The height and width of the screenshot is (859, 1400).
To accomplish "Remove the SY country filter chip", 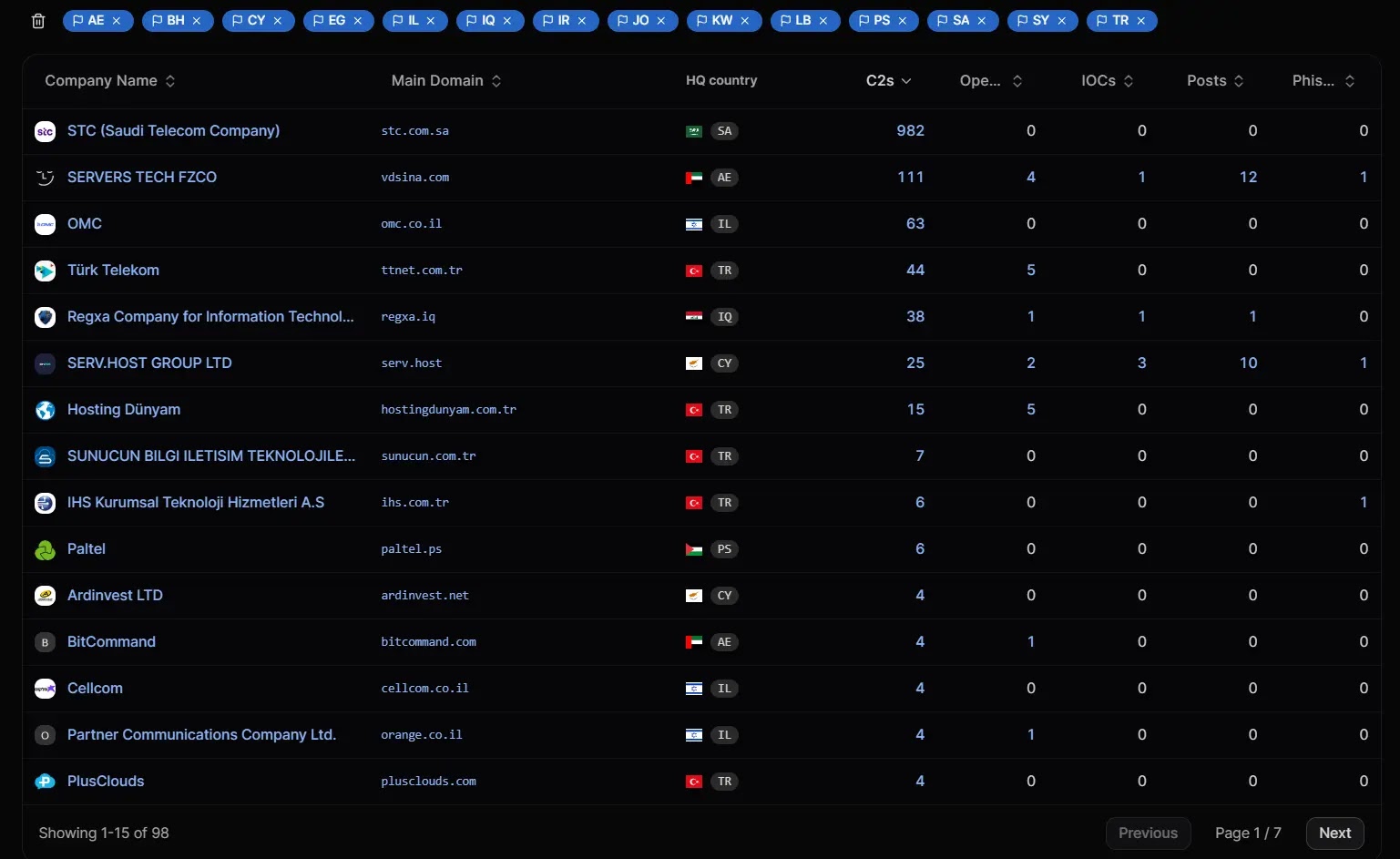I will pyautogui.click(x=1062, y=21).
